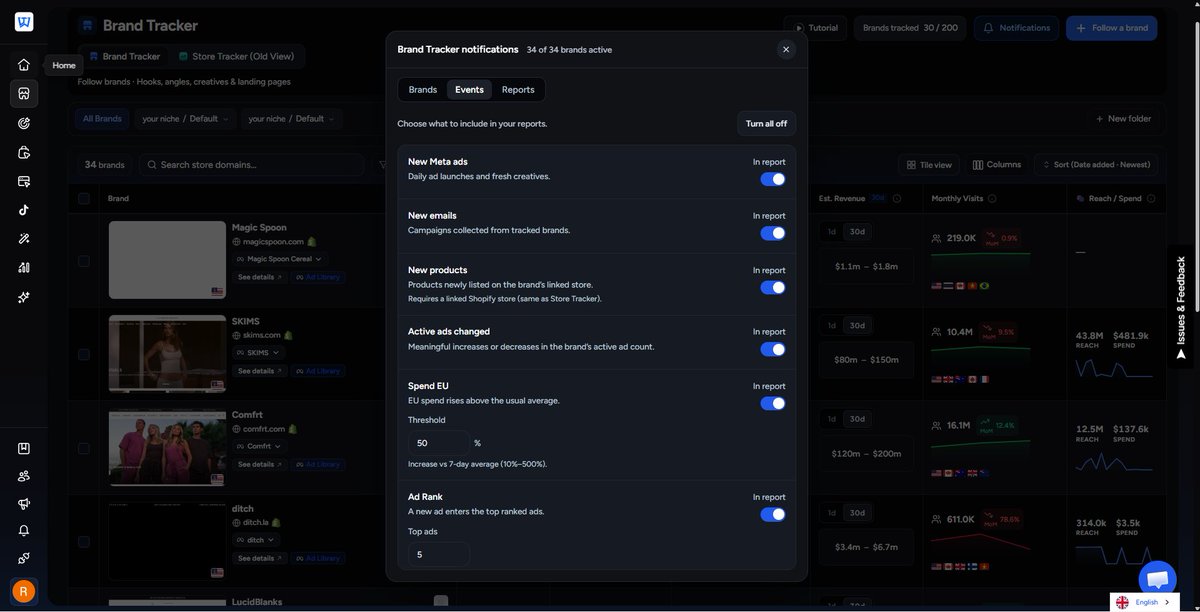The height and width of the screenshot is (612, 1200).
Task: Click the info icon beside Reach / Spend
Action: point(1151,199)
